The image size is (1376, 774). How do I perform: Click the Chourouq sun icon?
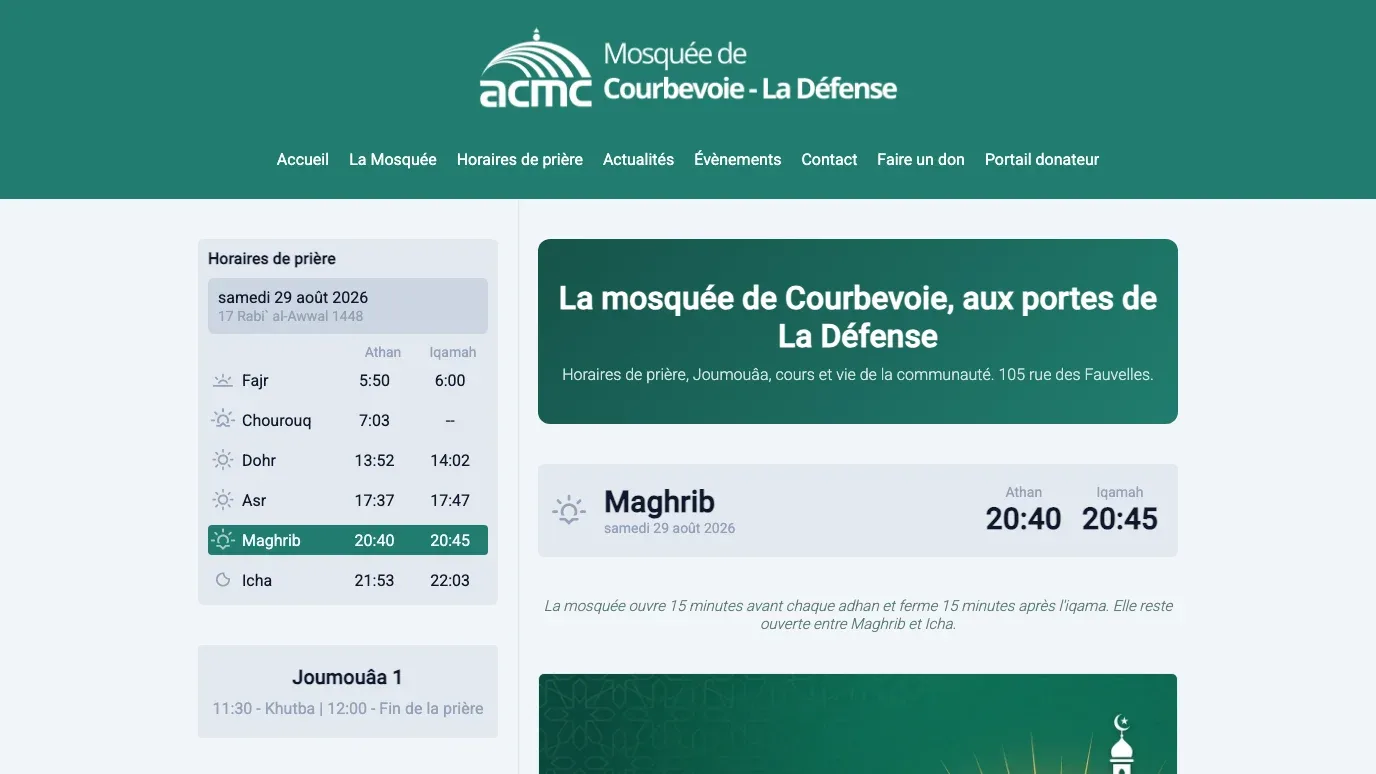point(223,421)
